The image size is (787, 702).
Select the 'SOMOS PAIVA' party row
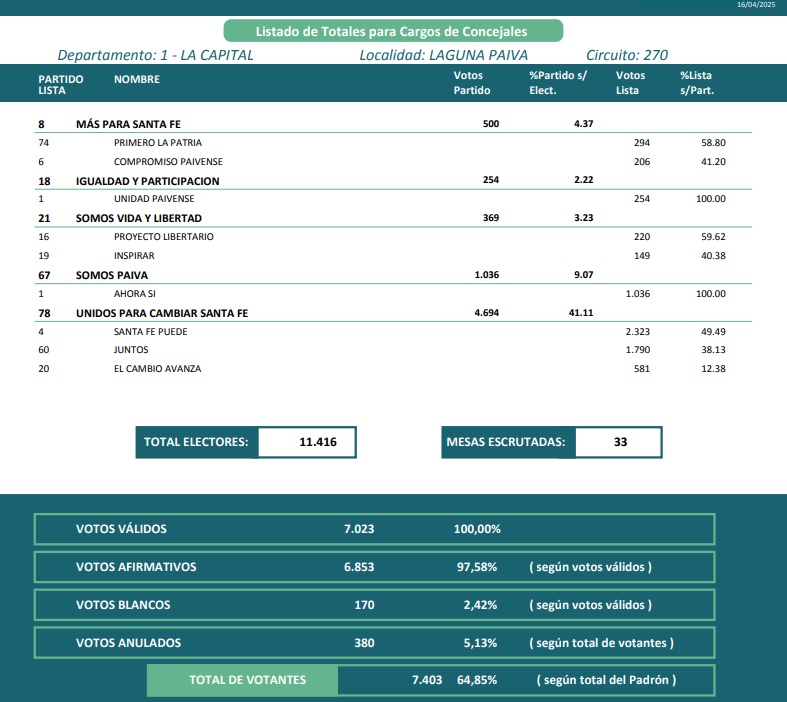click(393, 275)
